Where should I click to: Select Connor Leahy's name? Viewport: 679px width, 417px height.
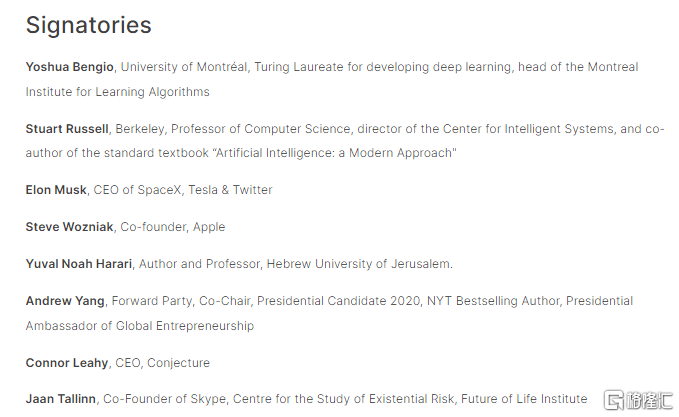(x=68, y=363)
